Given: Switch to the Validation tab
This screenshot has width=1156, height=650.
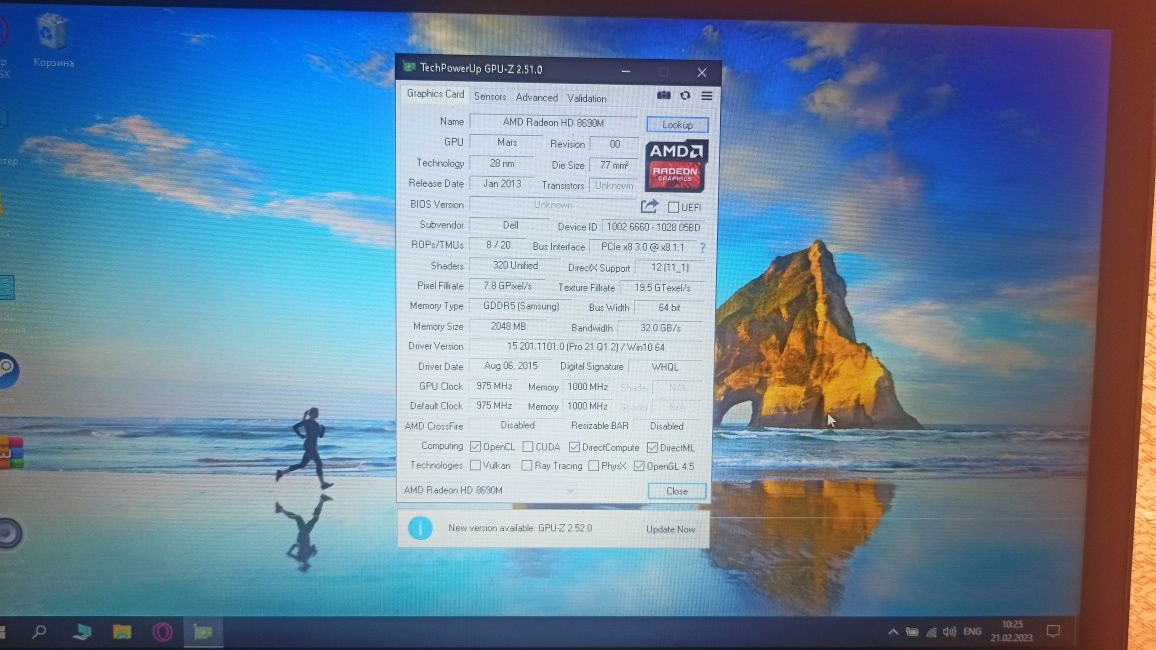Looking at the screenshot, I should [587, 98].
